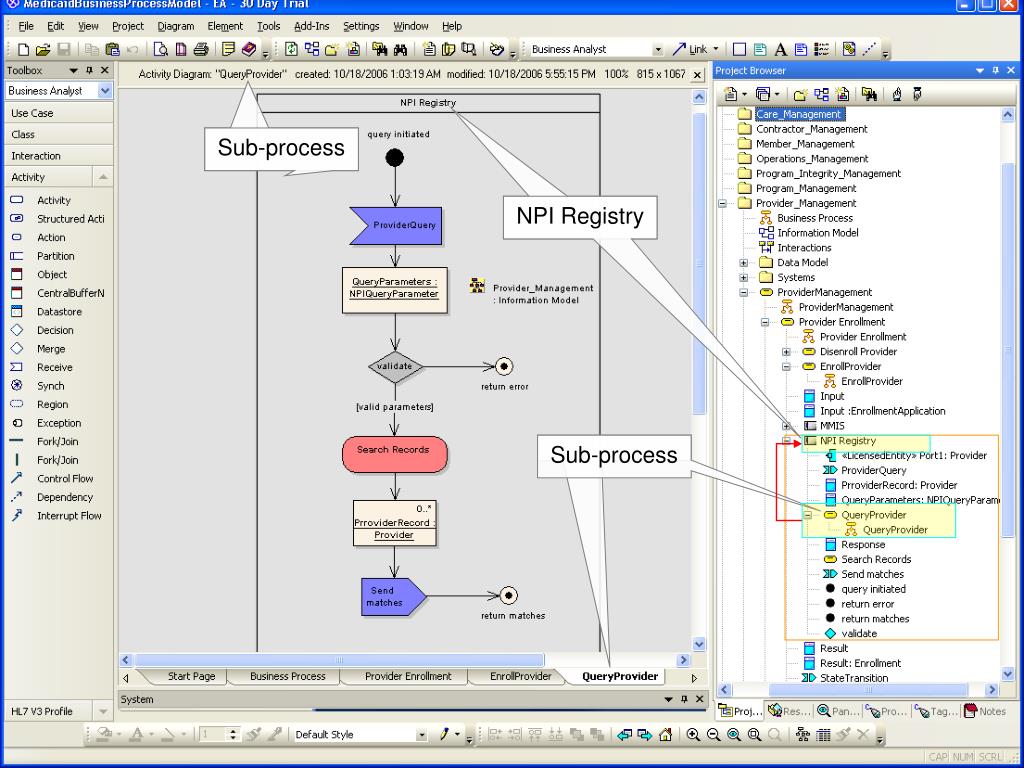Go to next diagram with forward arrow
The image size is (1024, 768).
645,735
